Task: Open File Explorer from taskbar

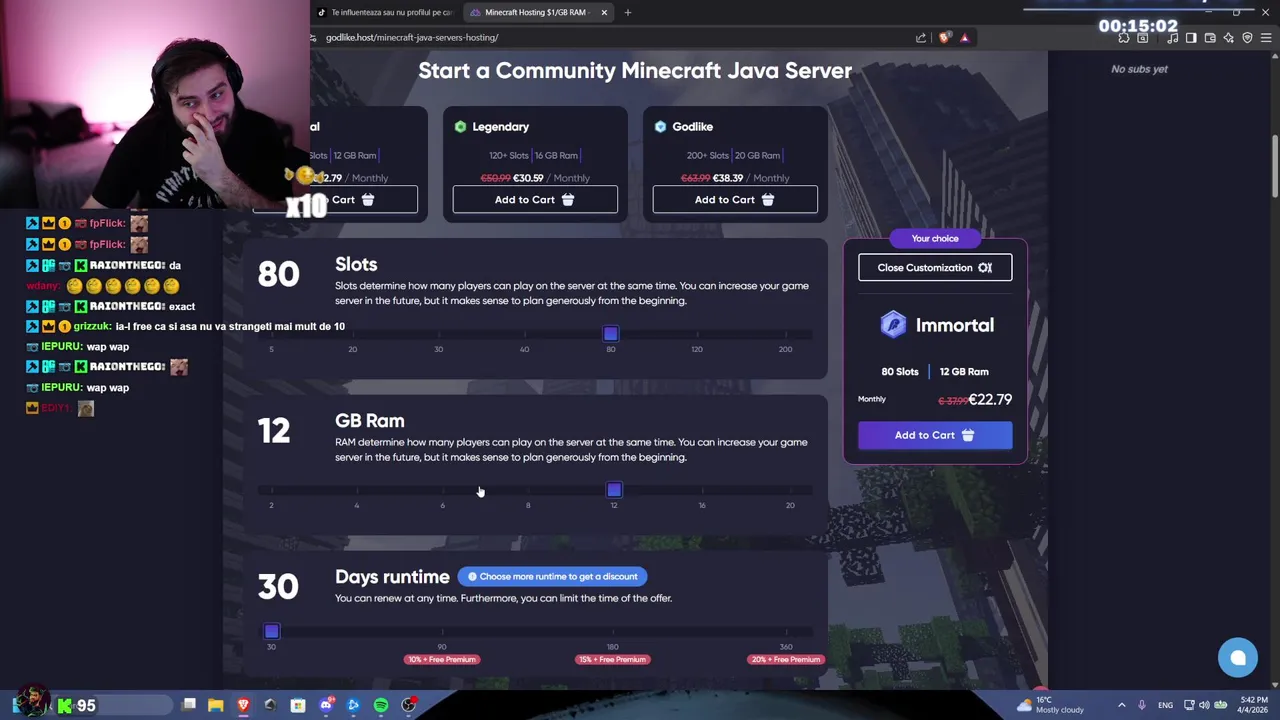Action: [x=216, y=705]
